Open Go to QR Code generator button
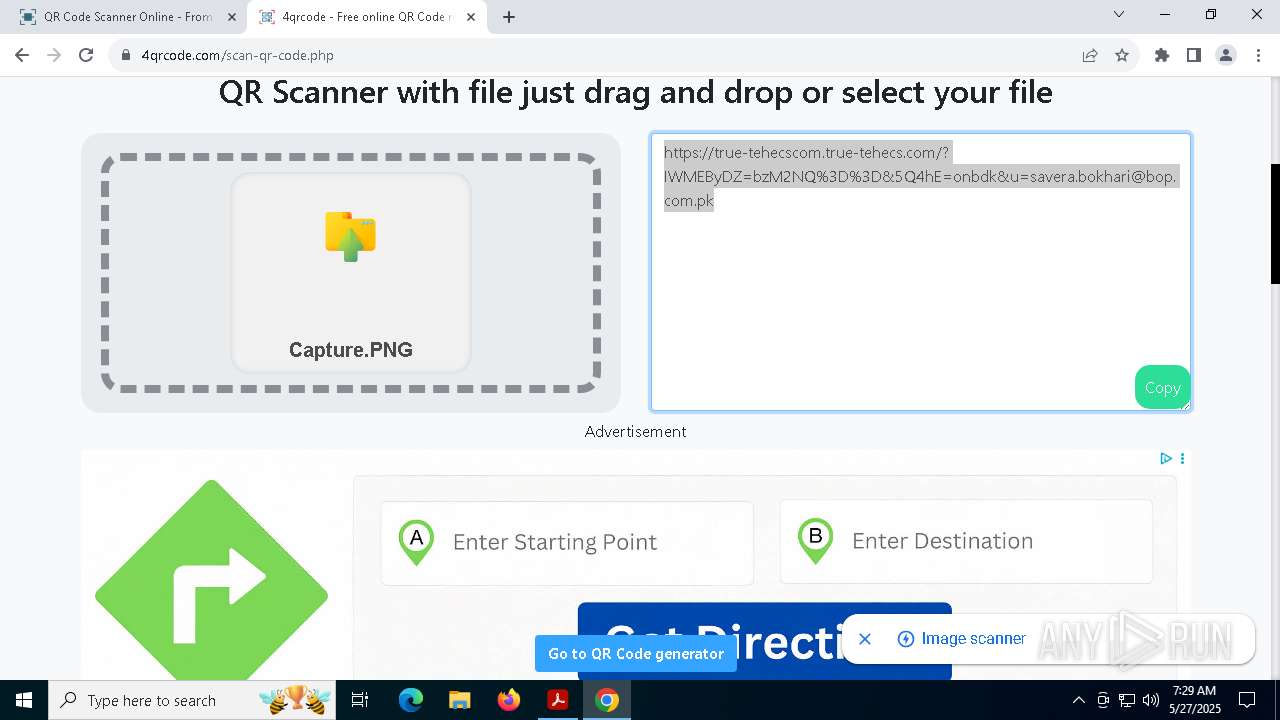This screenshot has width=1280, height=720. pyautogui.click(x=636, y=653)
